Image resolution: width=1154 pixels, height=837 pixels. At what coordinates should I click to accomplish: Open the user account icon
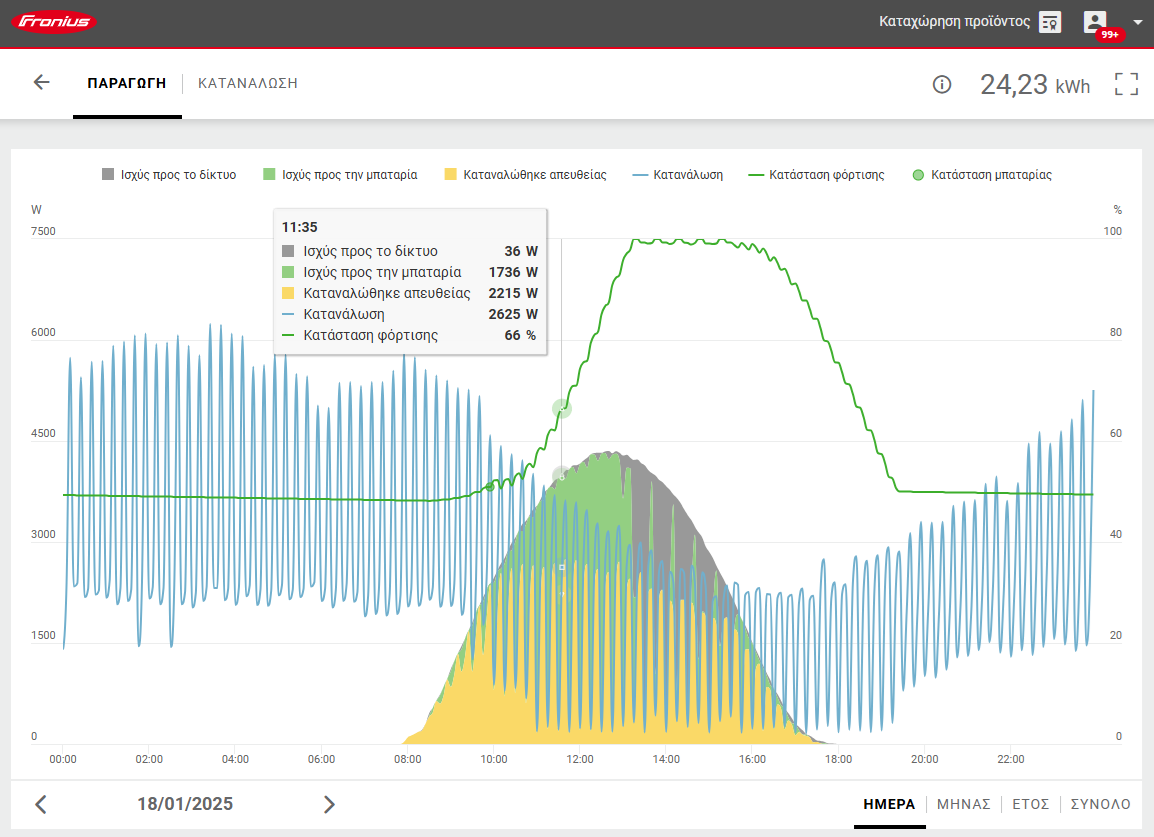click(x=1095, y=21)
